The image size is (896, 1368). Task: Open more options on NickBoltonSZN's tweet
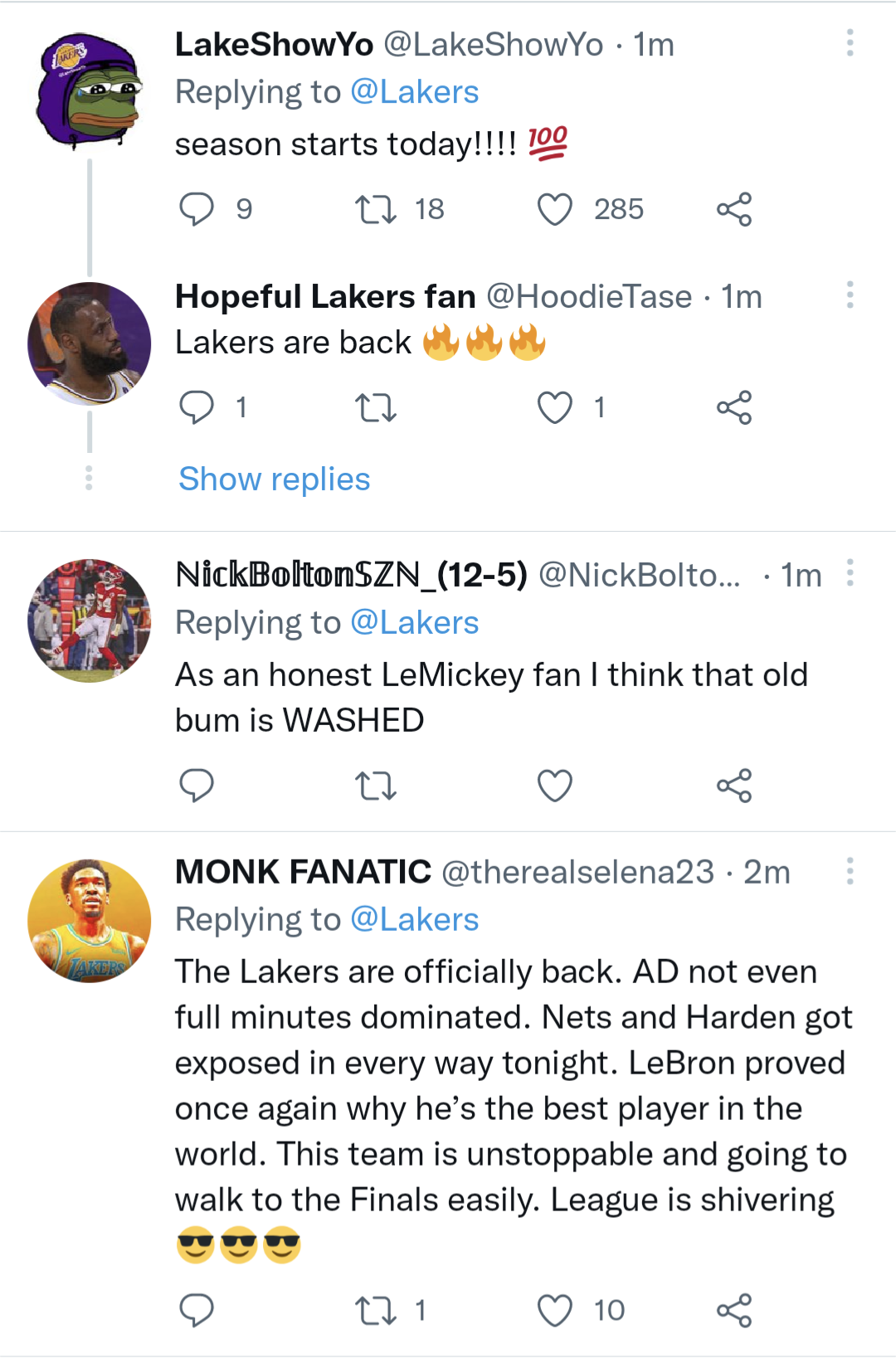(849, 572)
